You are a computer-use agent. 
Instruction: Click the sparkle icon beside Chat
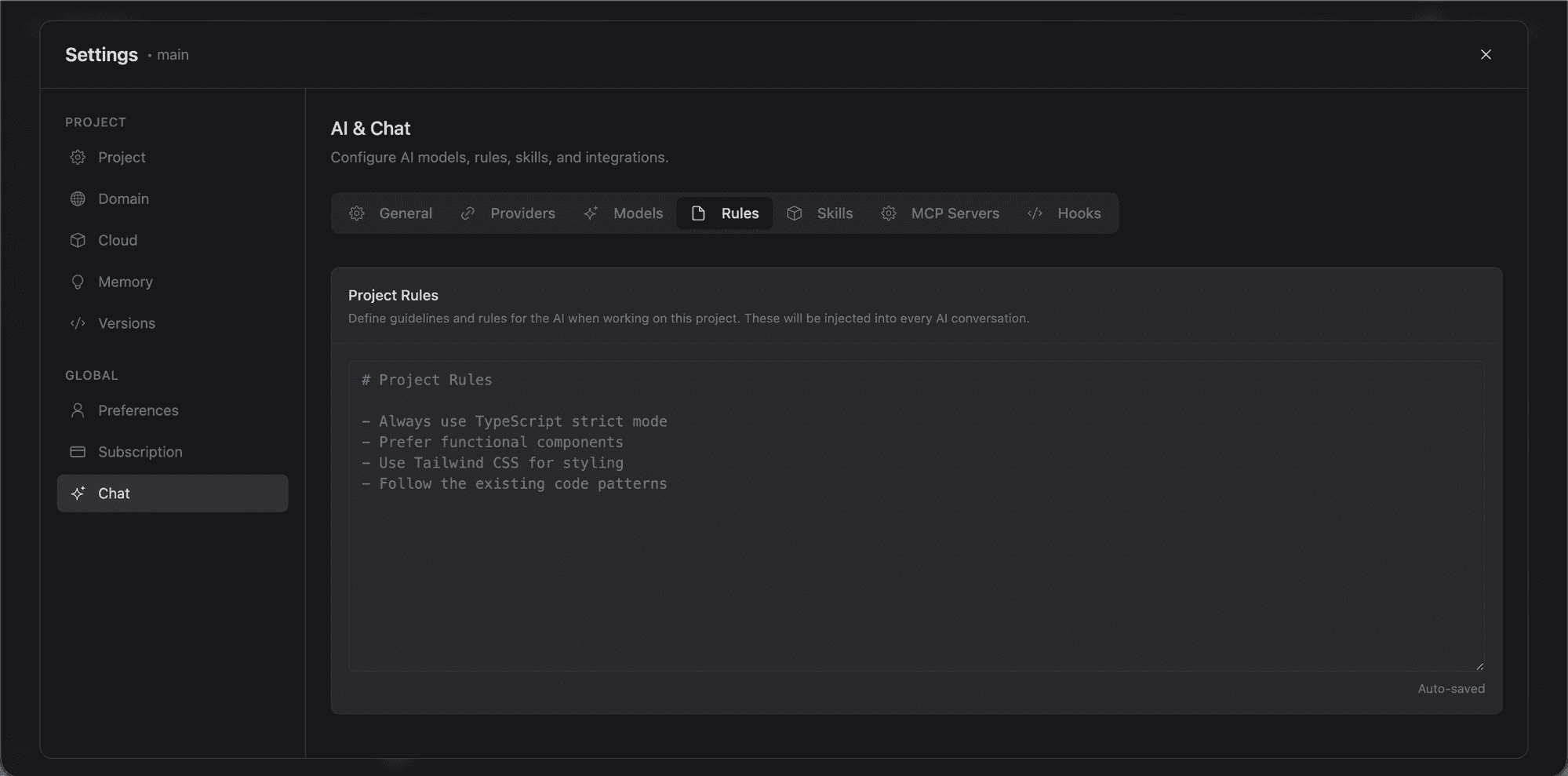click(78, 494)
